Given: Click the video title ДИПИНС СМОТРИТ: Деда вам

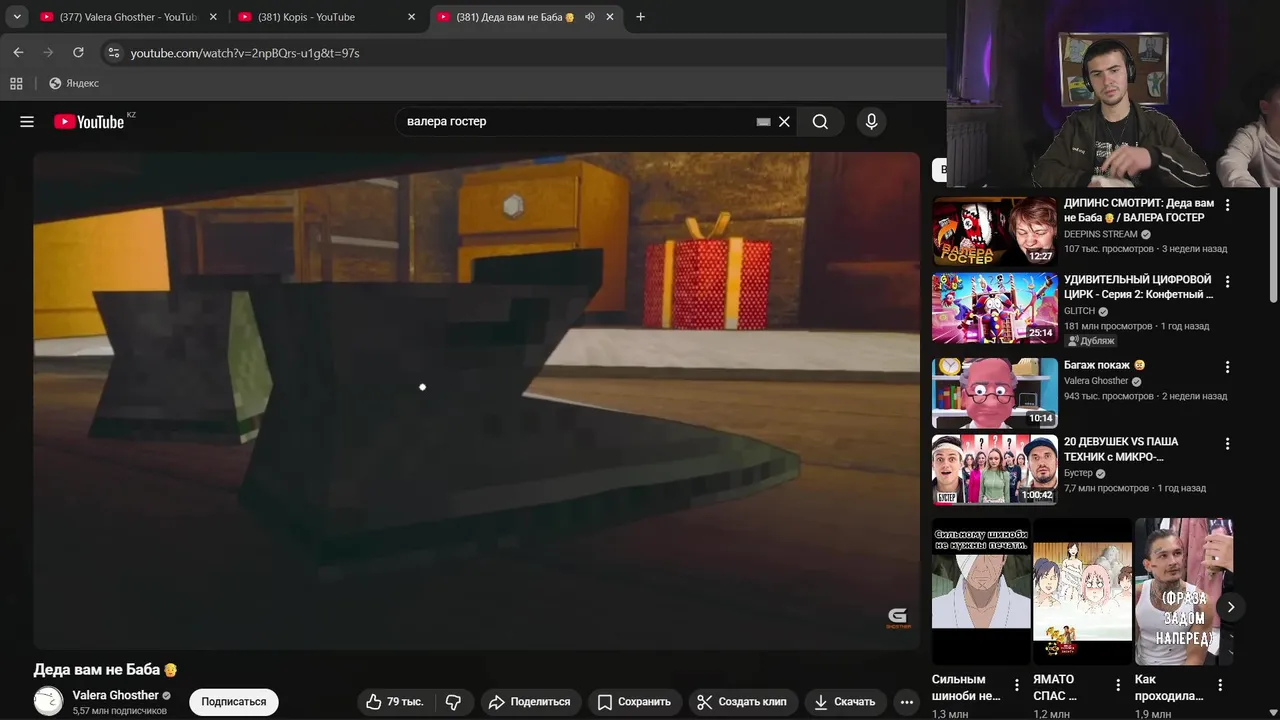Looking at the screenshot, I should point(1139,210).
